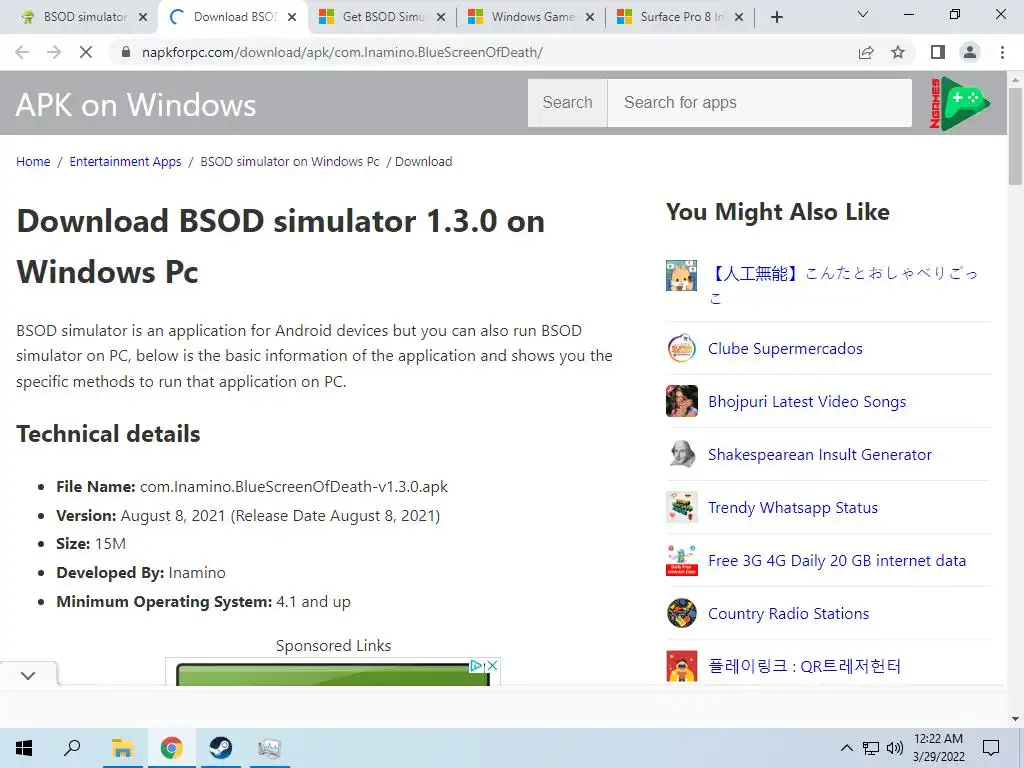This screenshot has width=1024, height=768.
Task: Show hidden system tray icons
Action: [x=846, y=748]
